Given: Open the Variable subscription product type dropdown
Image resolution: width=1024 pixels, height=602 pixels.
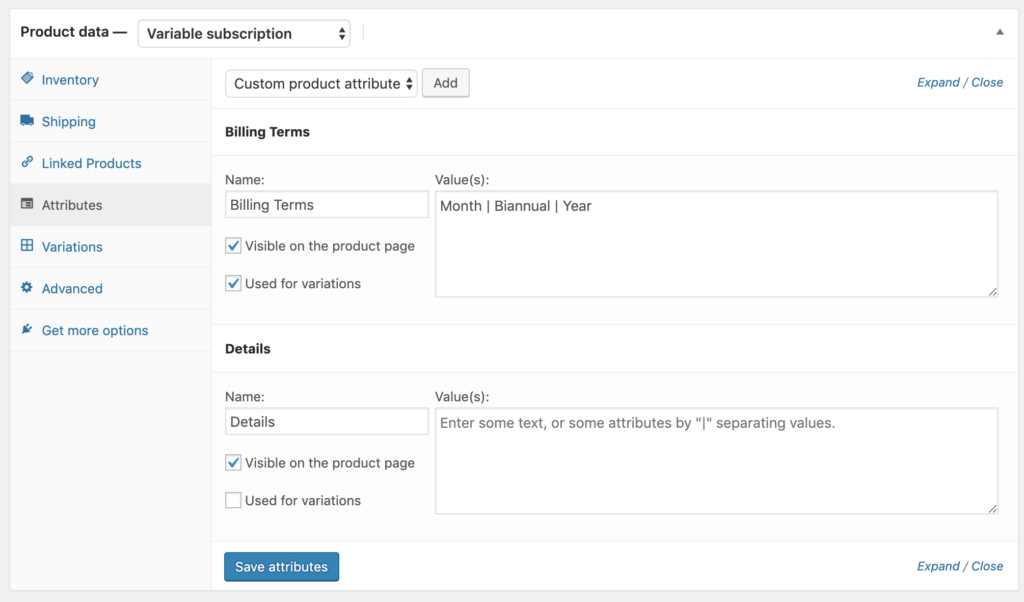Looking at the screenshot, I should (244, 33).
